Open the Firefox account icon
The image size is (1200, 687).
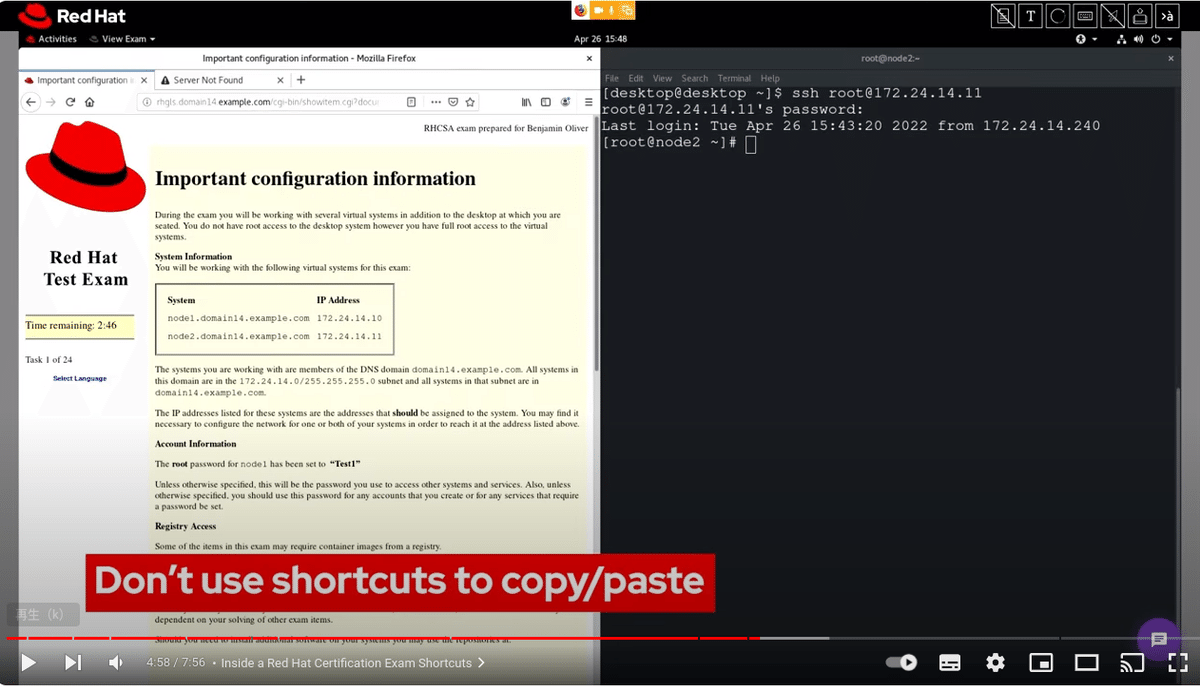click(566, 102)
